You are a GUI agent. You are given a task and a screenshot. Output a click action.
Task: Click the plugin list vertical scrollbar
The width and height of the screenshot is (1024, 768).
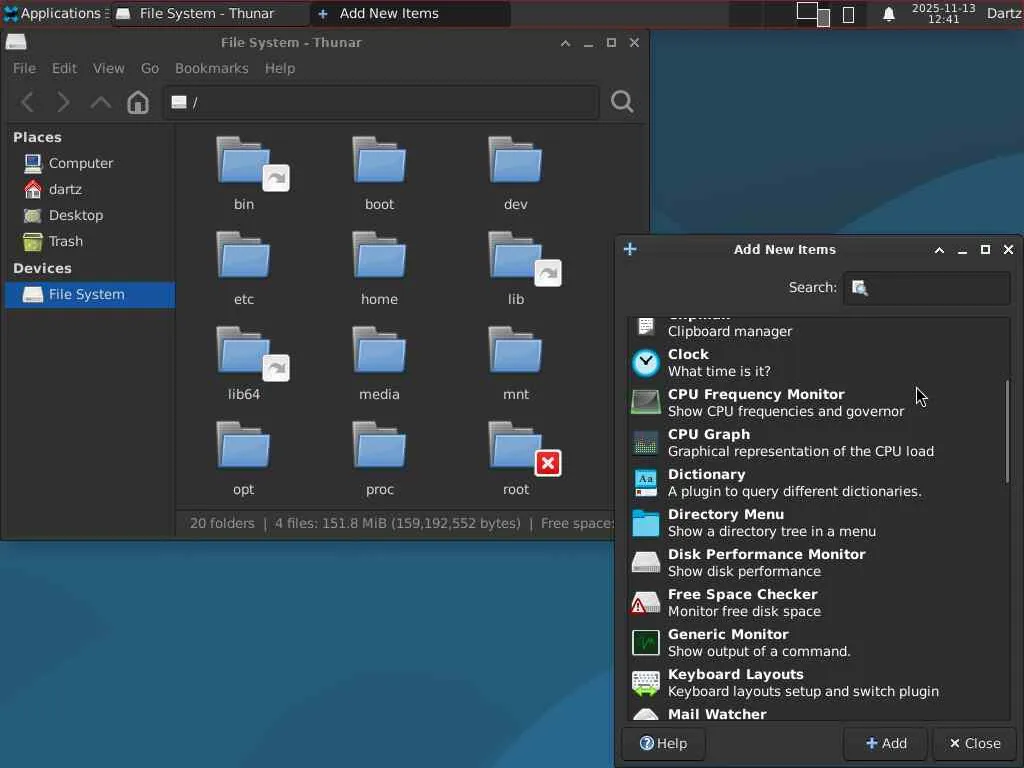click(x=1007, y=432)
